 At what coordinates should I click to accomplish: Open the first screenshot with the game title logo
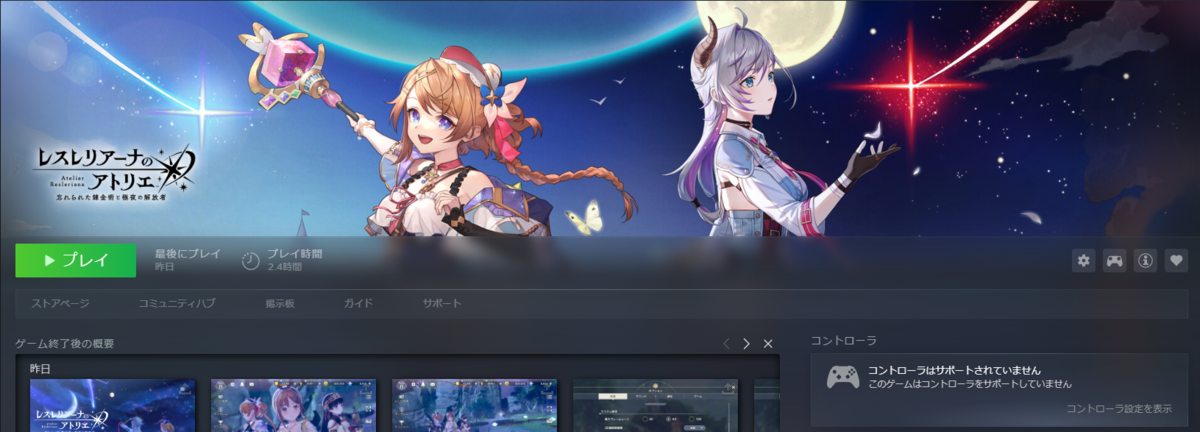pyautogui.click(x=113, y=405)
